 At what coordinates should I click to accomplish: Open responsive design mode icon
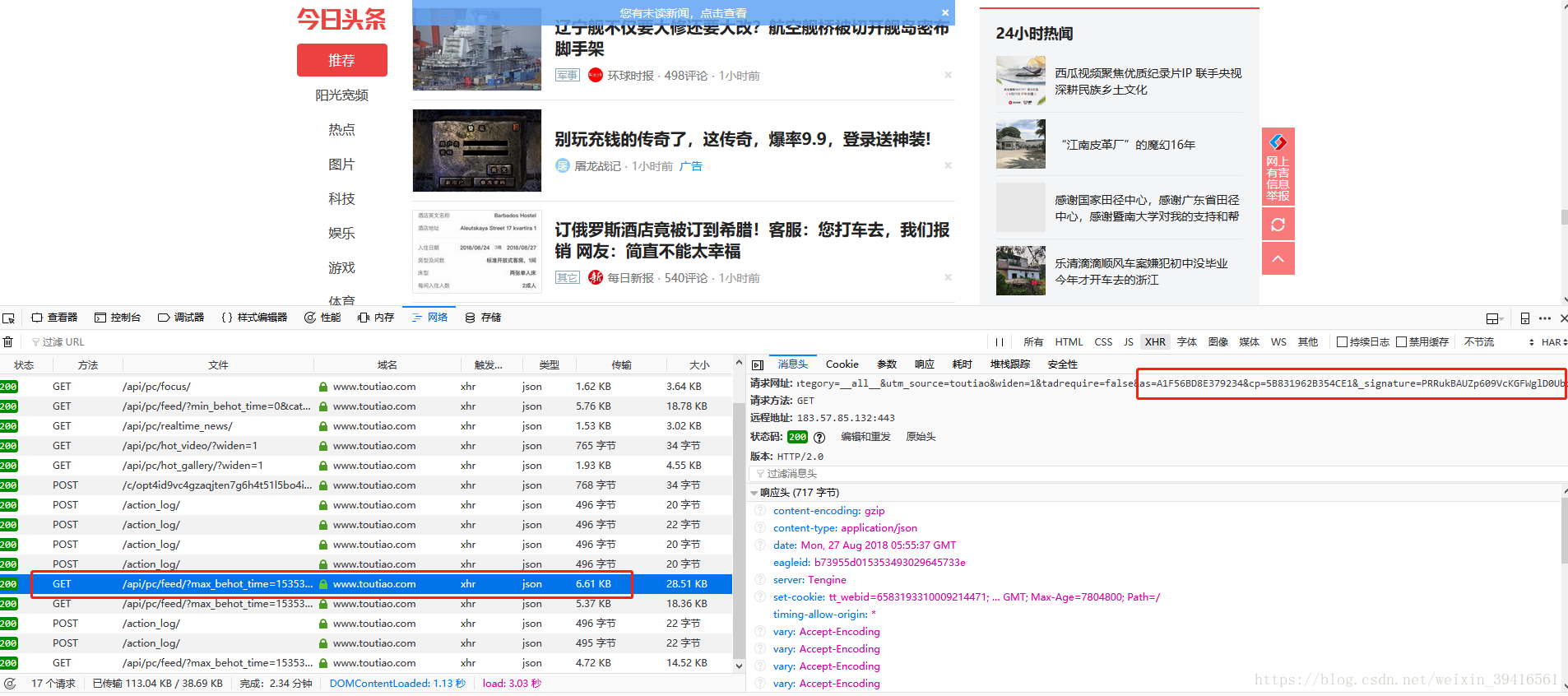[x=1524, y=318]
